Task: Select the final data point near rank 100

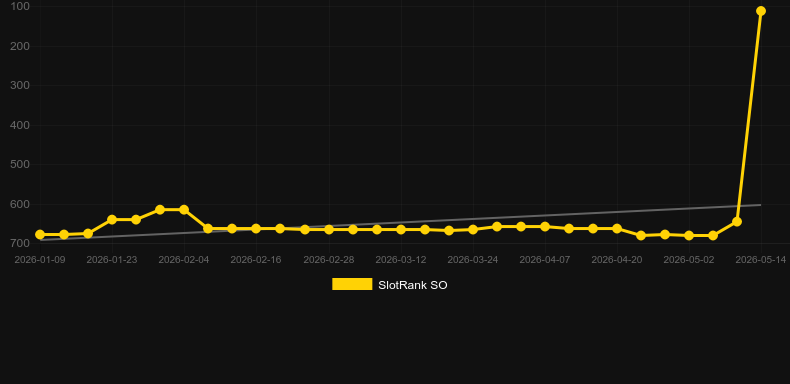Action: (x=761, y=11)
